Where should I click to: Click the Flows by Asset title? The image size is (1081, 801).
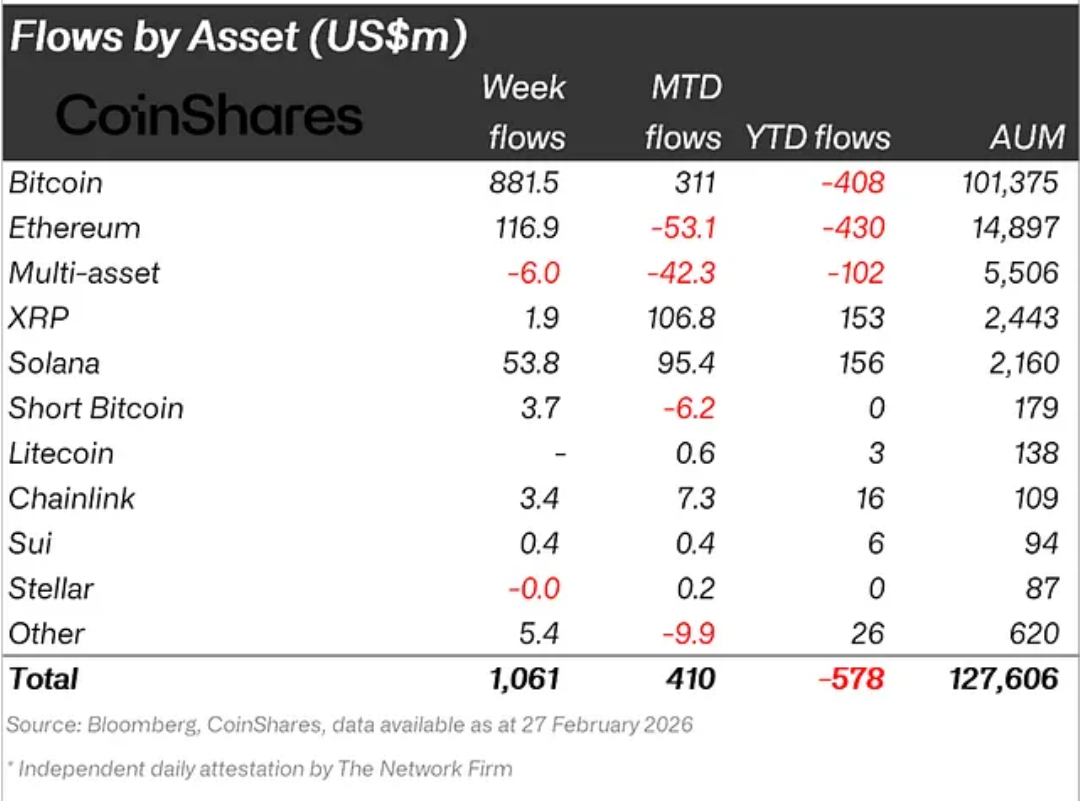point(238,37)
